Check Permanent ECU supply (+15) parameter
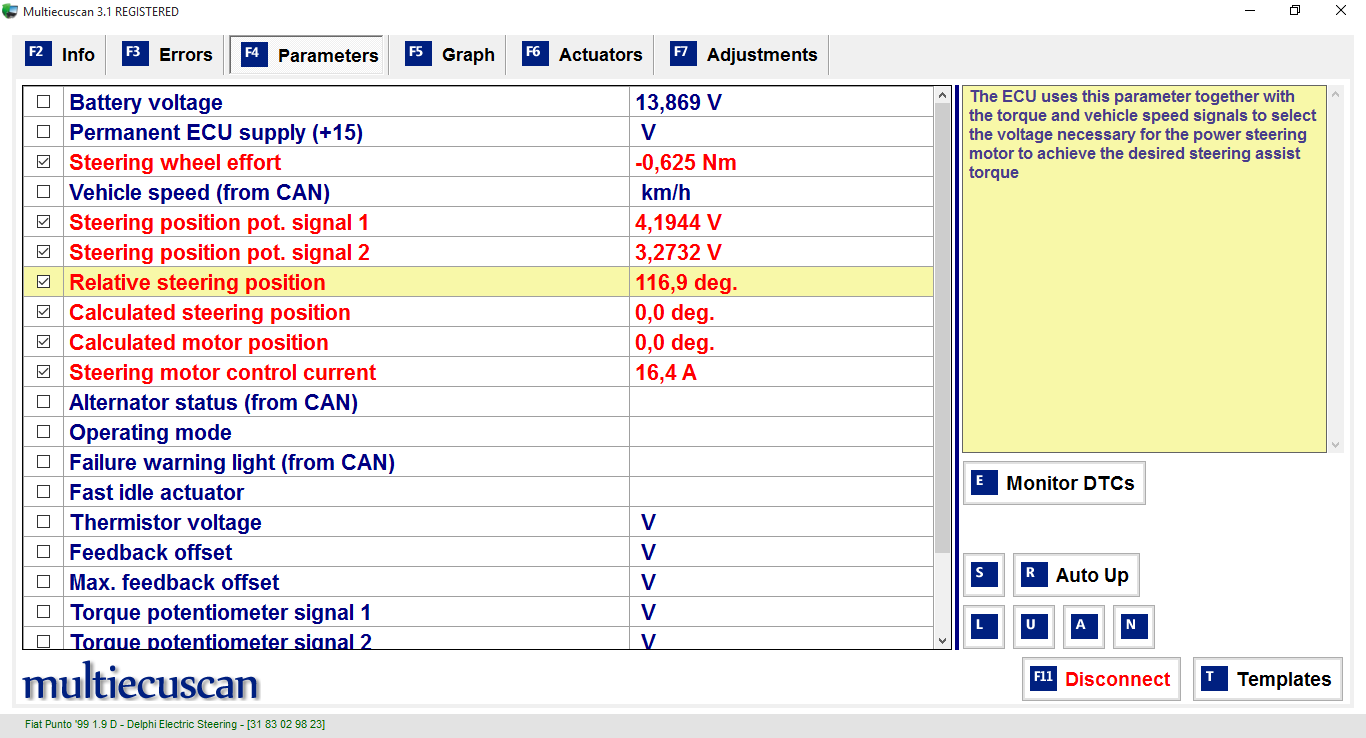1366x738 pixels. [x=43, y=132]
